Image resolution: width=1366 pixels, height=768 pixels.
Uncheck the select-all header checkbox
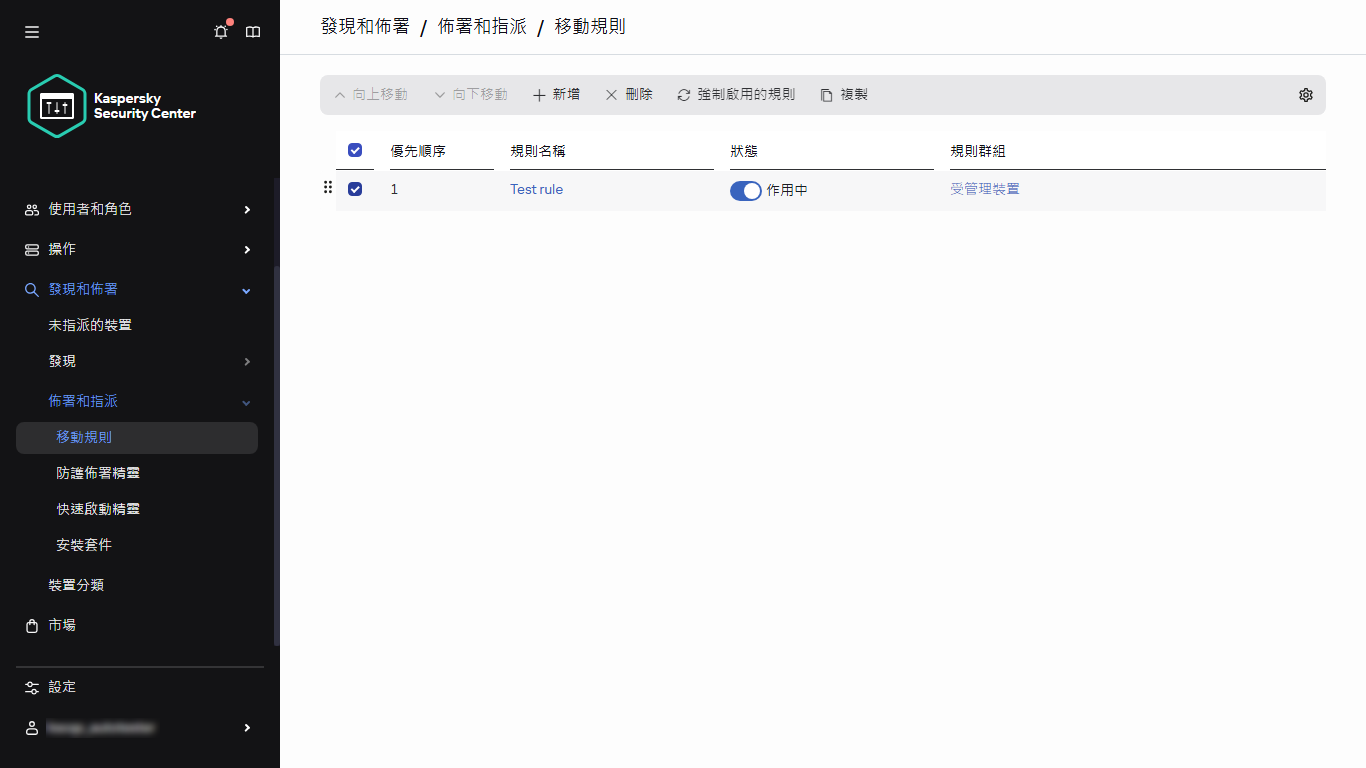tap(355, 150)
